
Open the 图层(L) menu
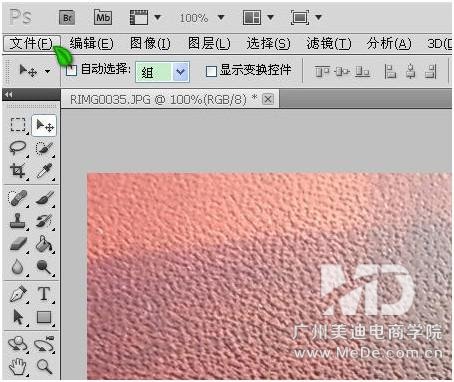(209, 44)
